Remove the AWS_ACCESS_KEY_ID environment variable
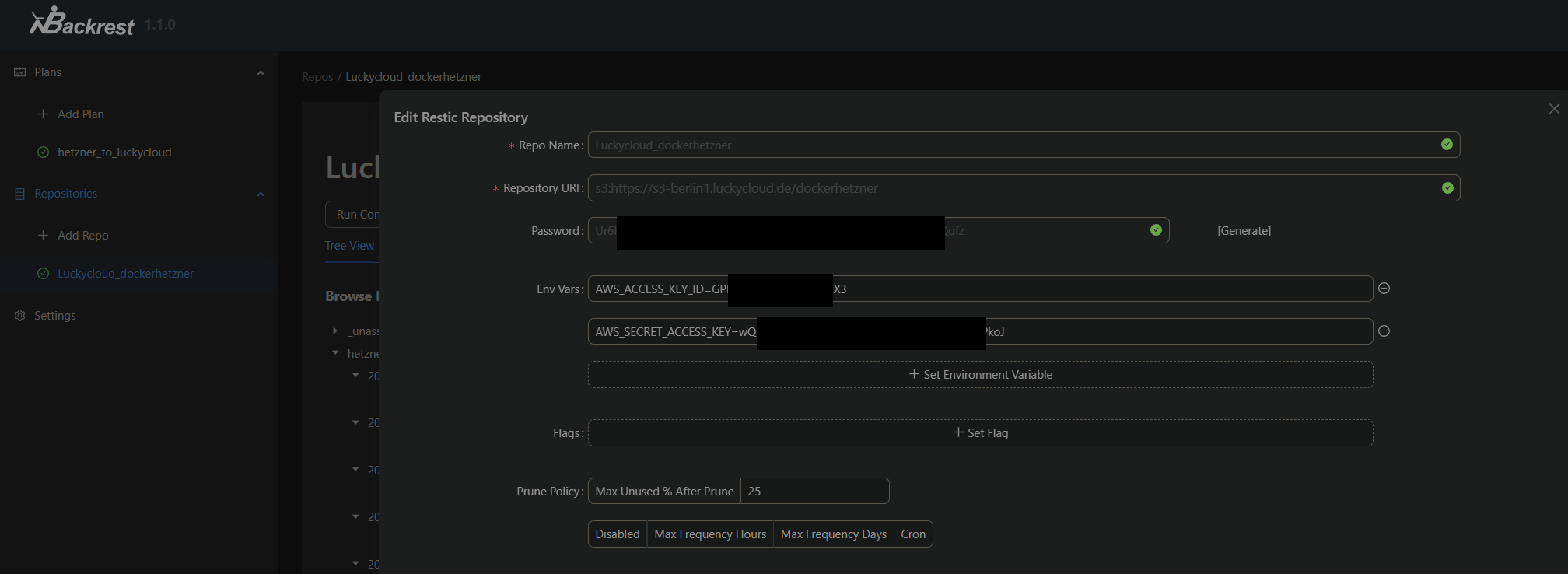The height and width of the screenshot is (574, 1568). coord(1384,289)
